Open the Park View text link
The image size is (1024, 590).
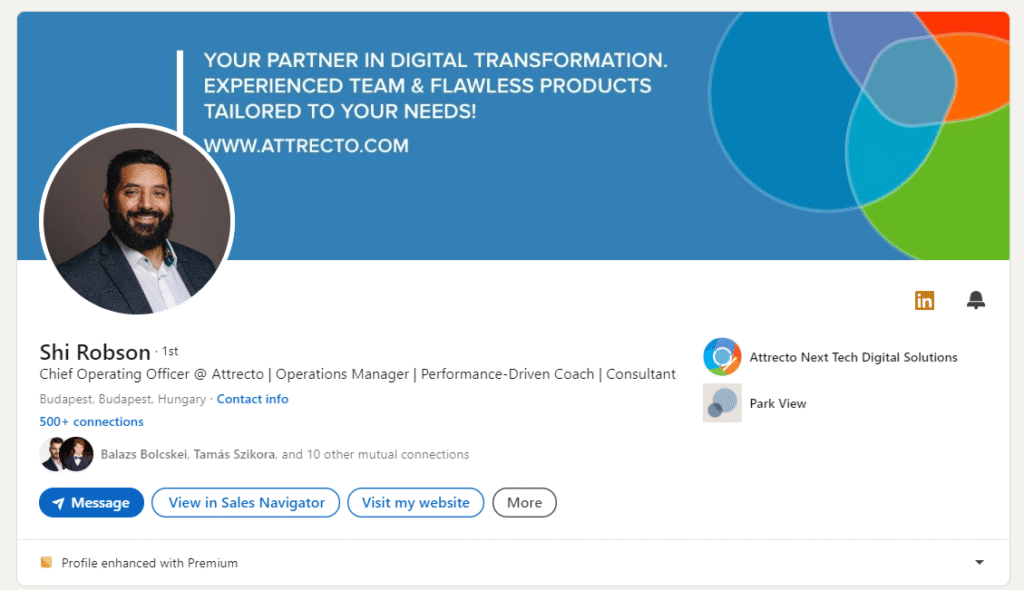pos(778,403)
